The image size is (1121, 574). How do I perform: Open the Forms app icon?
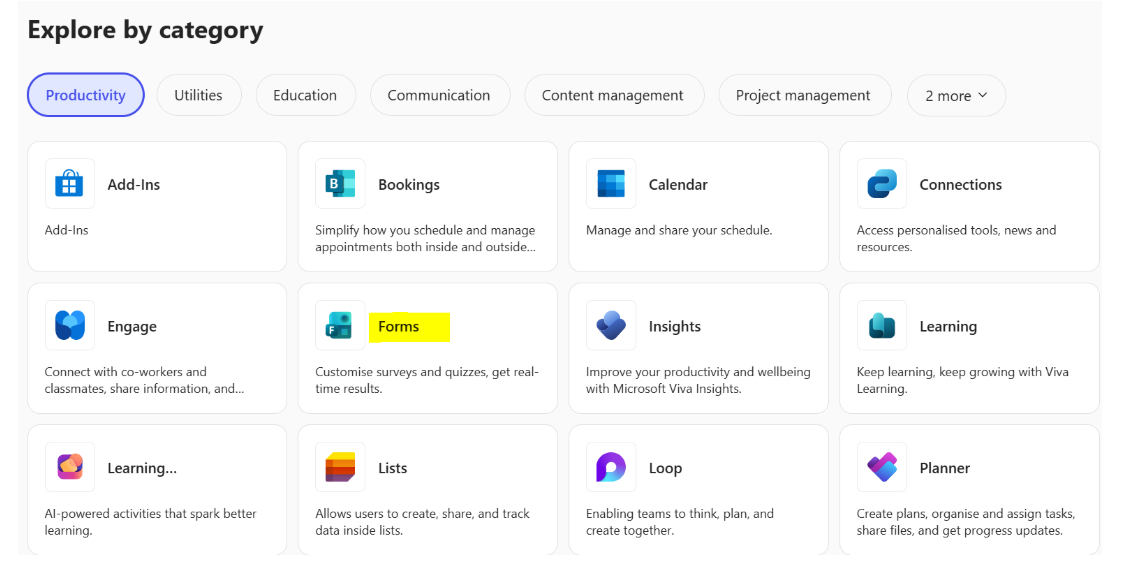pyautogui.click(x=340, y=326)
